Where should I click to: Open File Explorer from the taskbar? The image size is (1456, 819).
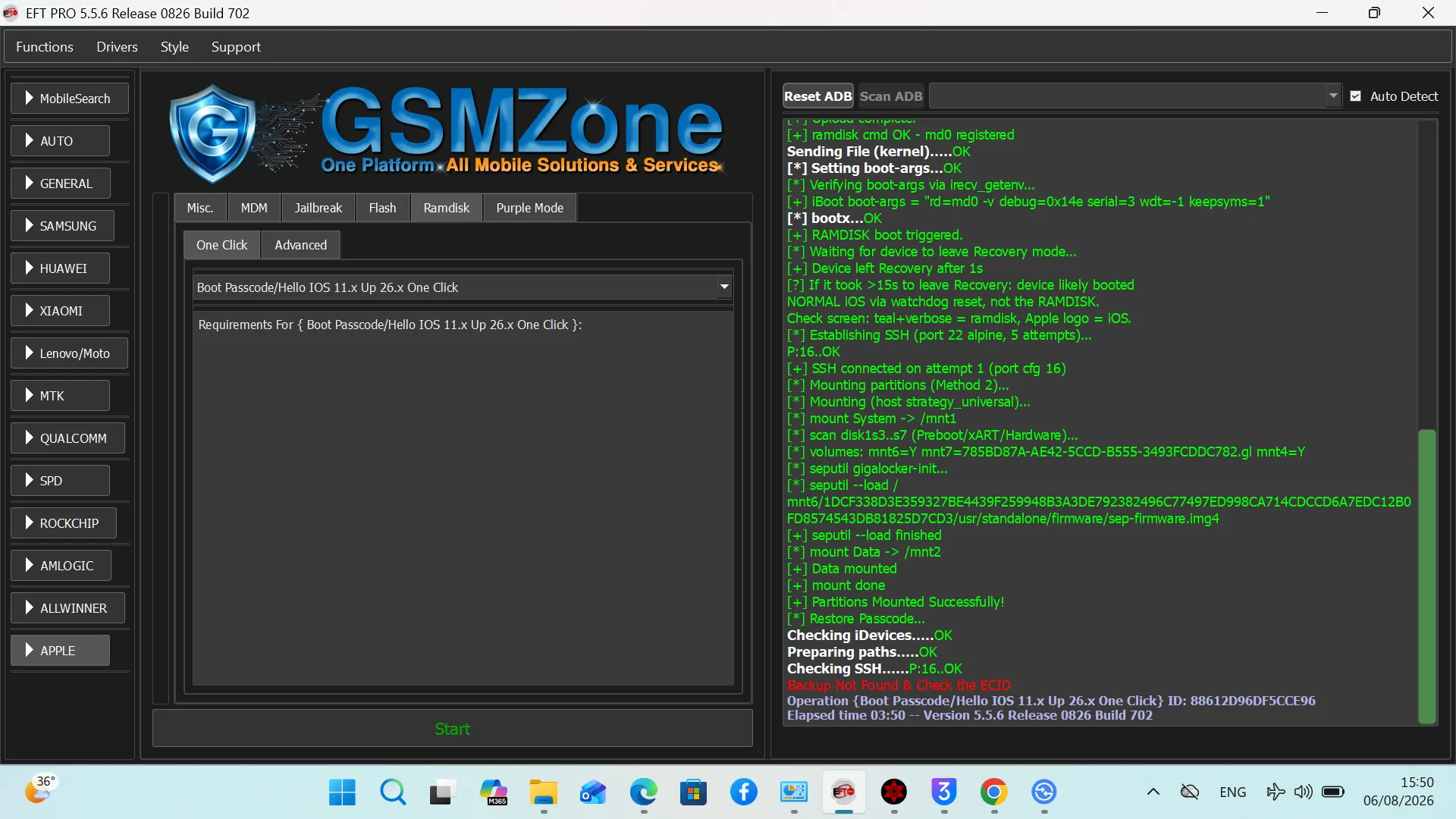tap(543, 792)
